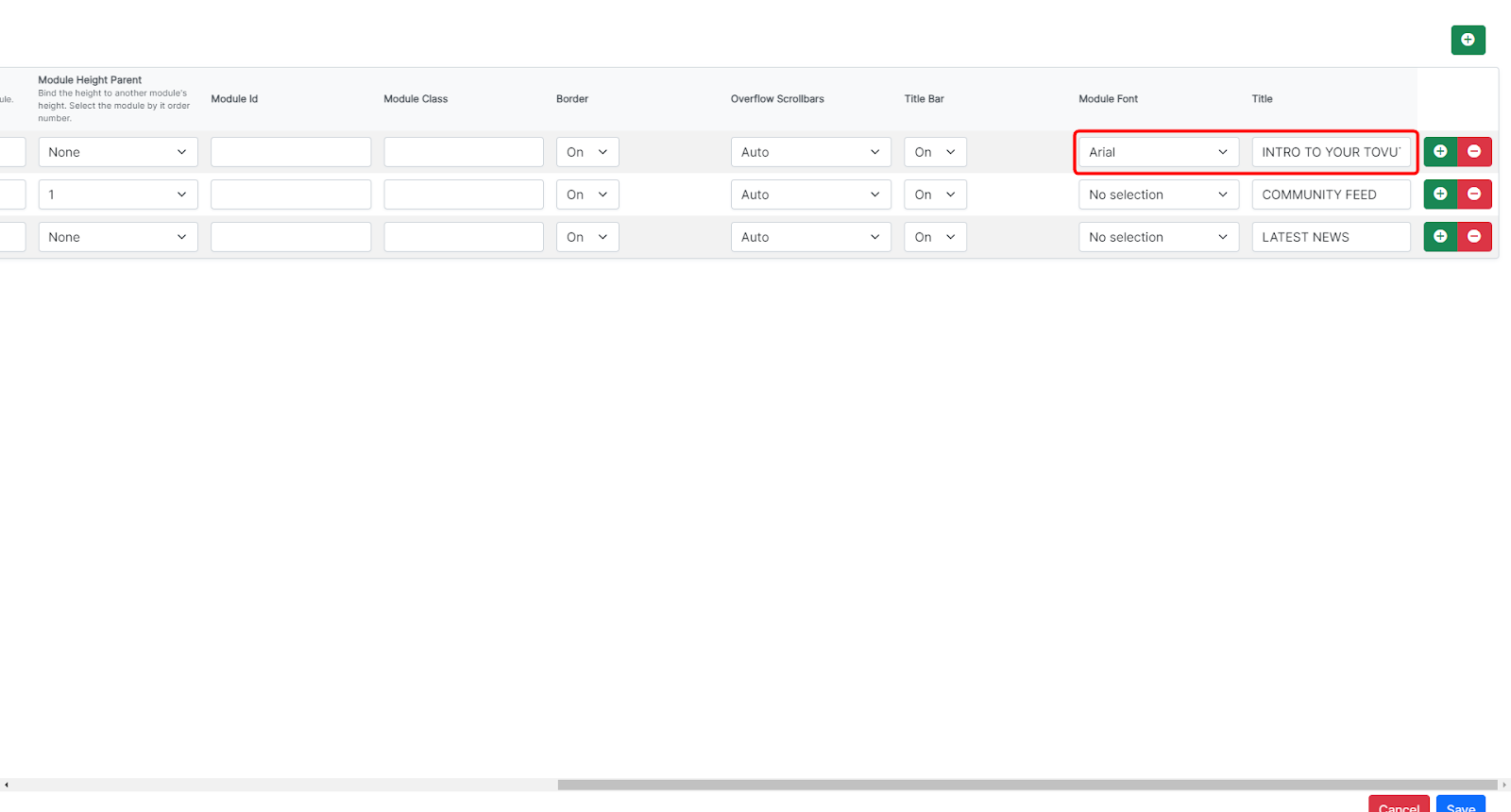
Task: Click the horizontal scrollbar thumb
Action: click(1027, 785)
